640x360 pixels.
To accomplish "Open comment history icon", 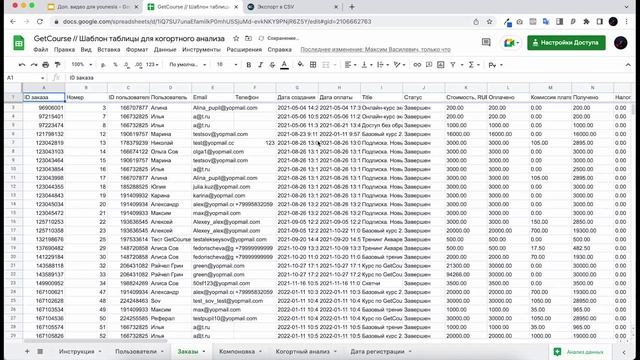I will pos(486,42).
